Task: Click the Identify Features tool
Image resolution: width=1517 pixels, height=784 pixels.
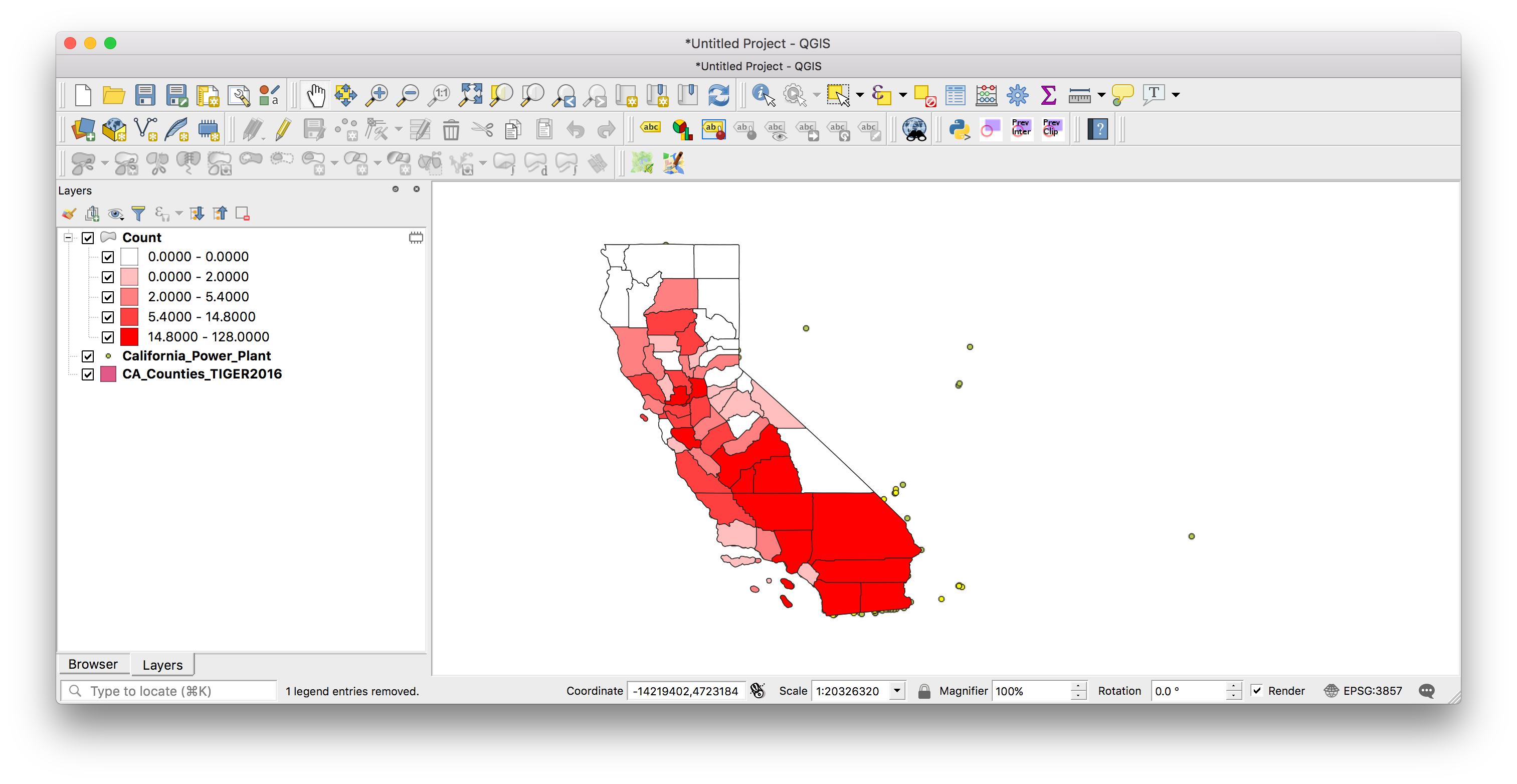Action: [x=762, y=94]
